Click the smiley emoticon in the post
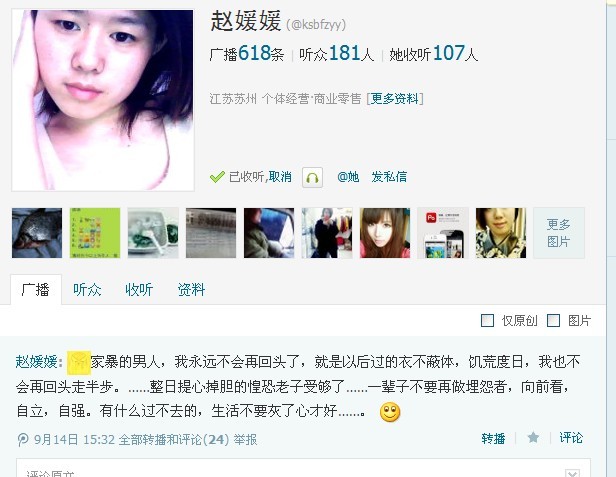This screenshot has width=616, height=477. pos(390,412)
